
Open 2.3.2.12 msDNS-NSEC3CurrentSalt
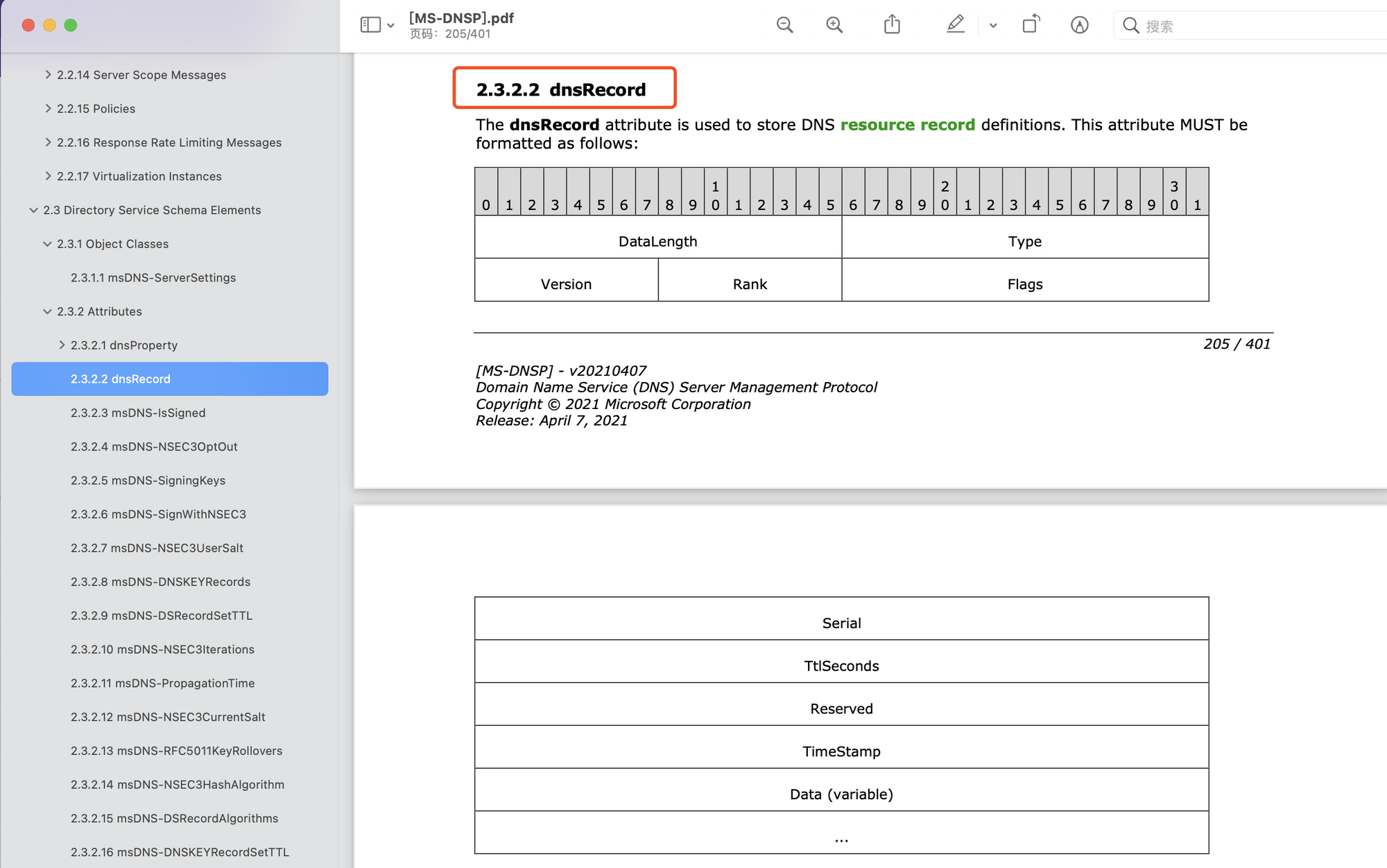[168, 717]
